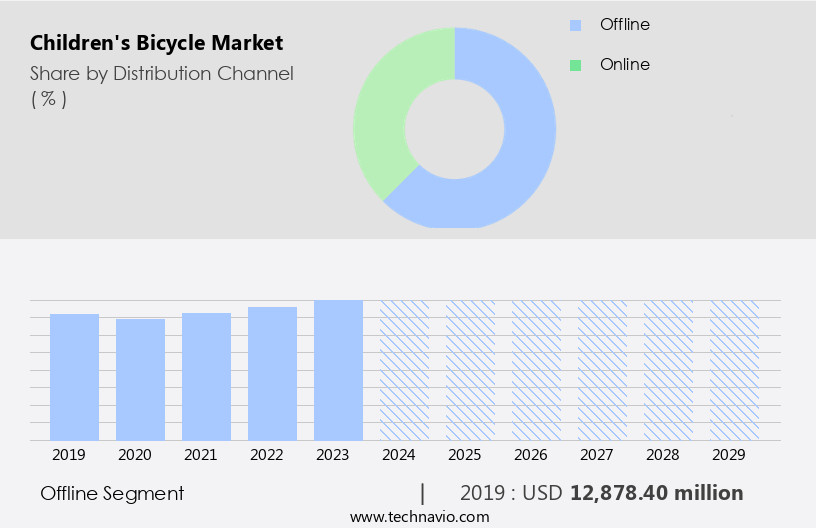Click the 2021 solid blue bar
Screen dimensions: 816x528
tap(206, 377)
